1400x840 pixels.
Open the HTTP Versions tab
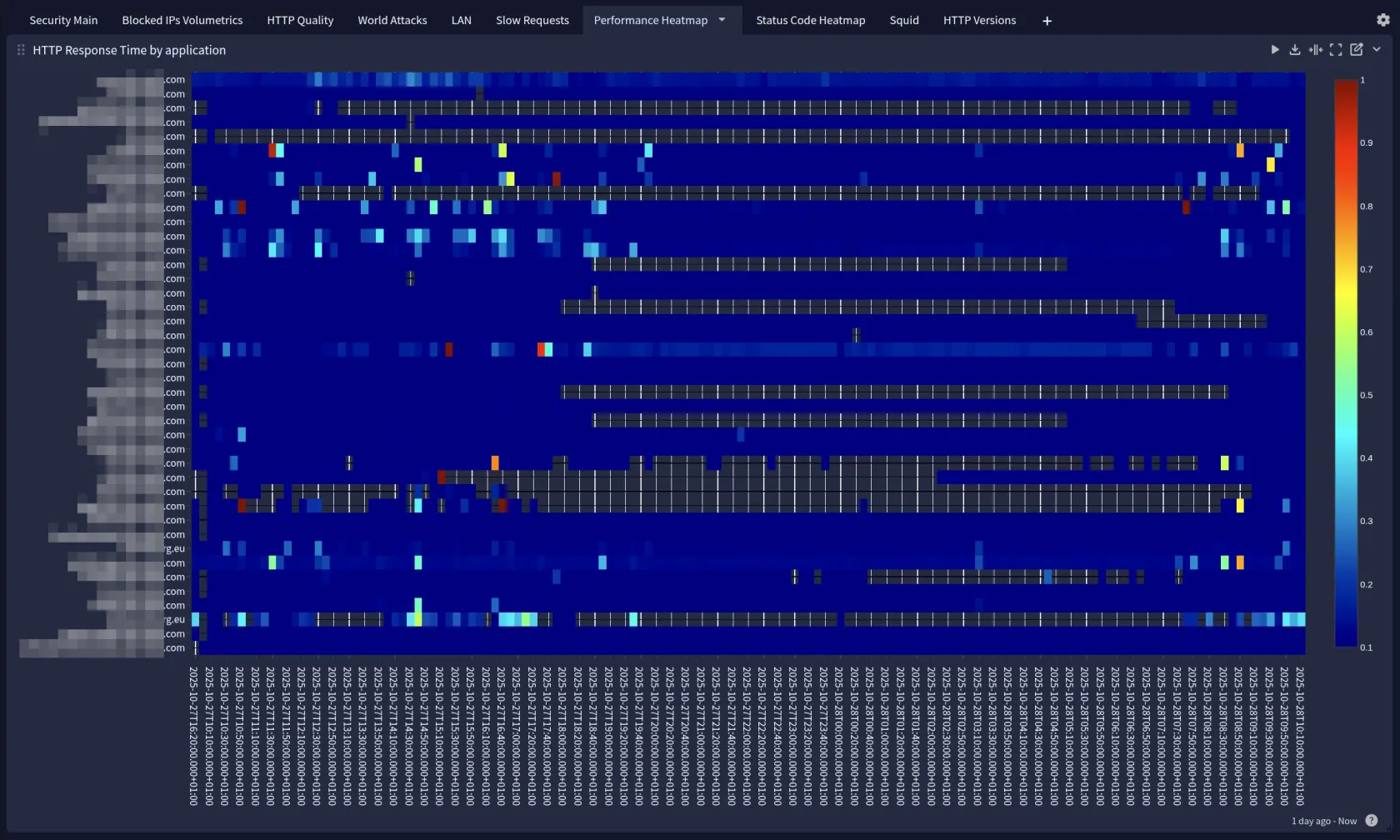point(979,20)
